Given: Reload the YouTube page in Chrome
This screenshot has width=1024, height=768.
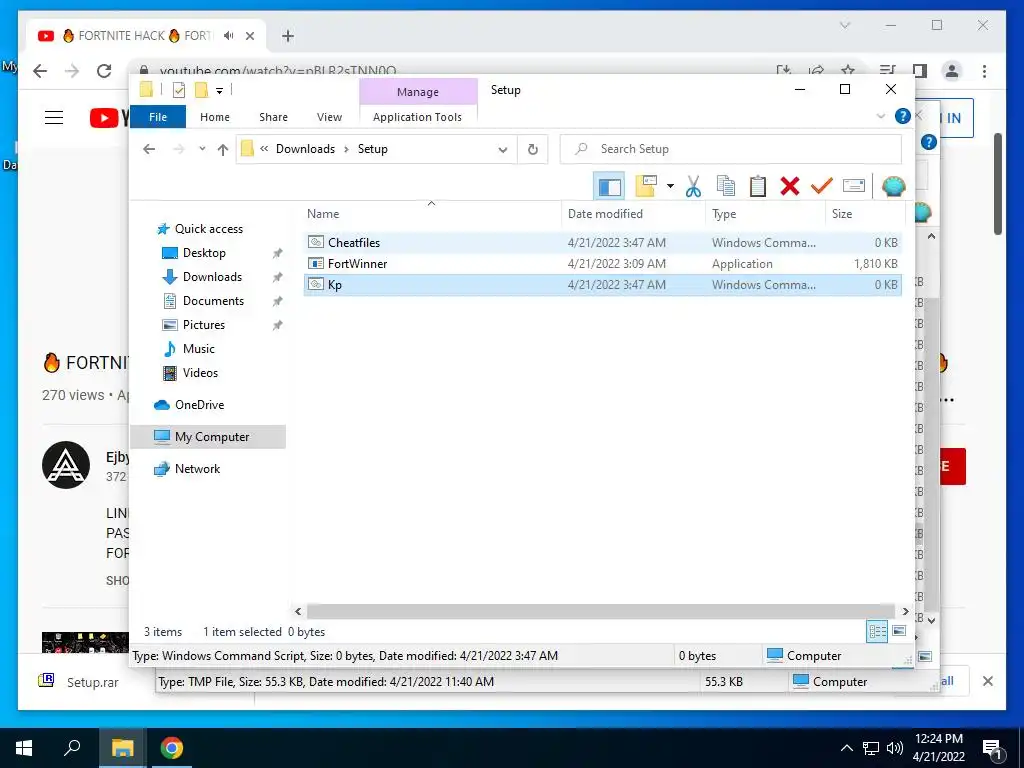Looking at the screenshot, I should (104, 71).
